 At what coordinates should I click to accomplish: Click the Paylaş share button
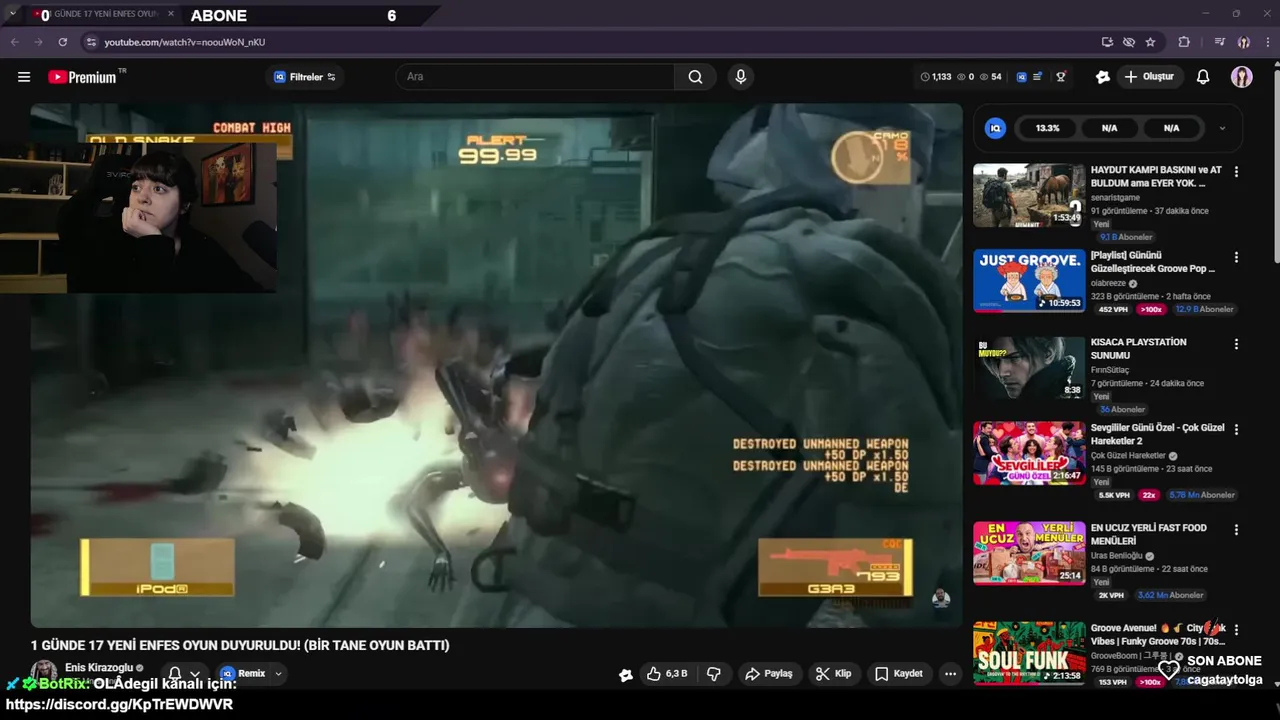point(768,674)
